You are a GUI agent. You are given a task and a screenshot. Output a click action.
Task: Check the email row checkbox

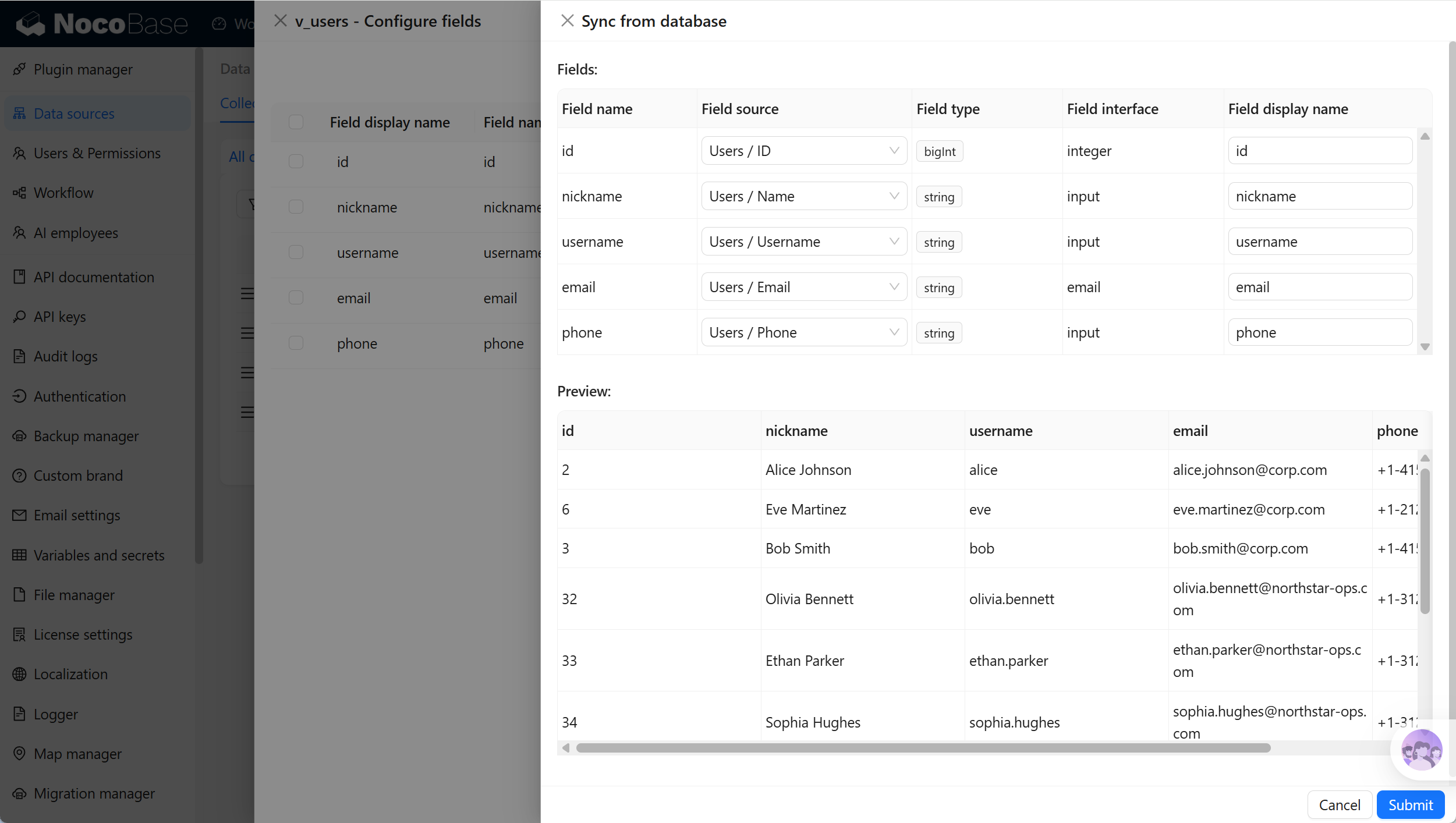pos(296,298)
